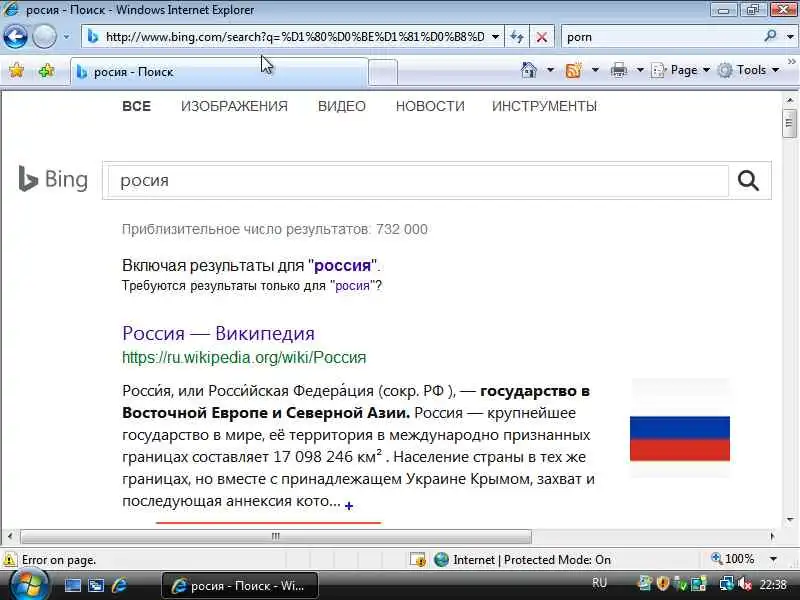Click the network connection tray icon
This screenshot has width=800, height=600.
[x=726, y=584]
